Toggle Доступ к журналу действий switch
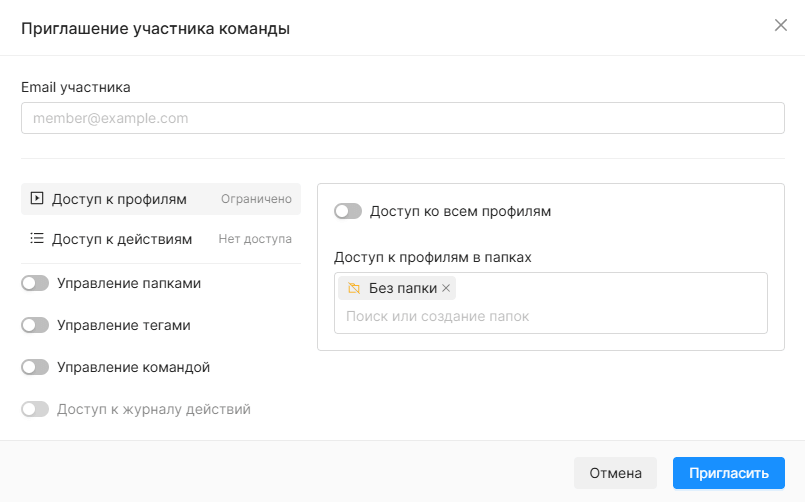Viewport: 805px width, 502px height. click(x=35, y=409)
